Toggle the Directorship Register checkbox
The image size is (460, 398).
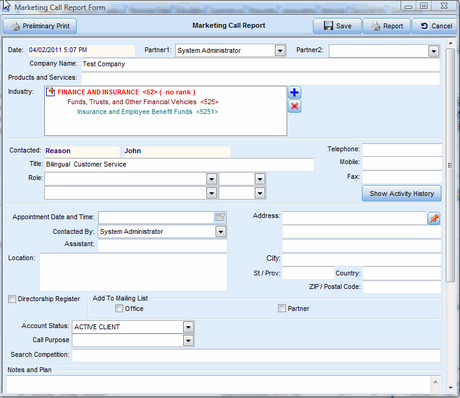pos(12,299)
